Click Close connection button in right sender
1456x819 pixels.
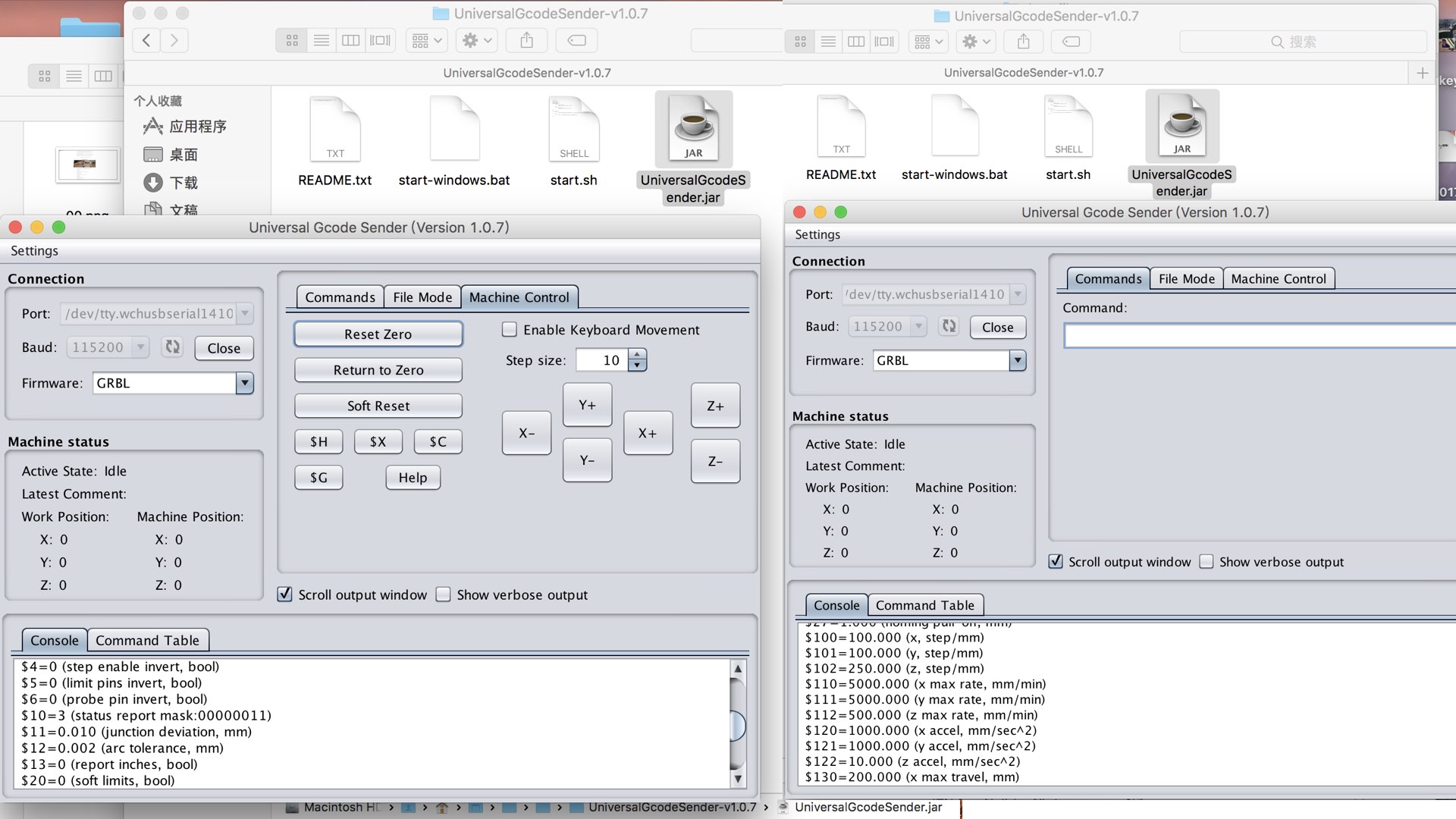(997, 327)
